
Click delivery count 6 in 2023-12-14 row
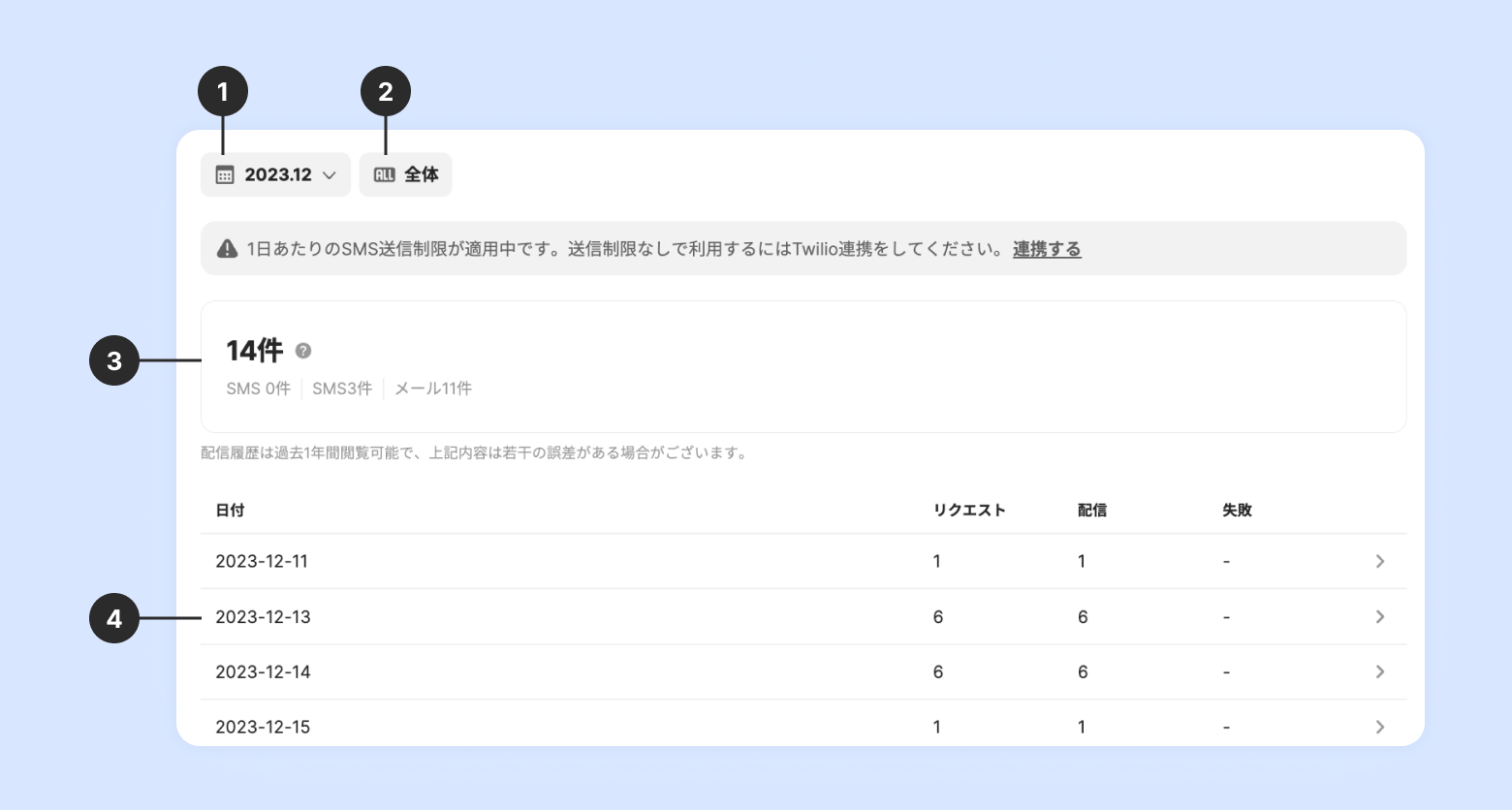(1083, 672)
